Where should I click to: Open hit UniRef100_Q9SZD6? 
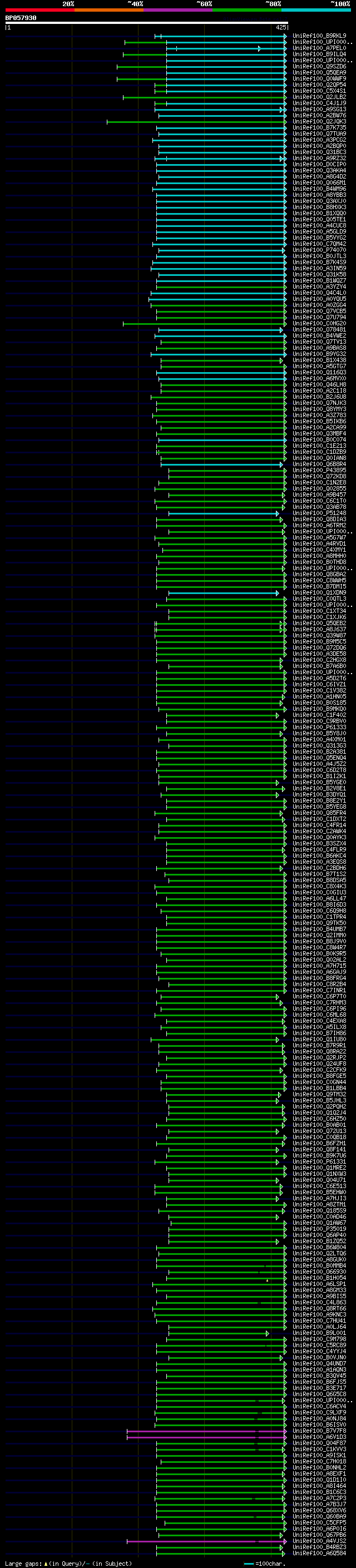click(319, 66)
